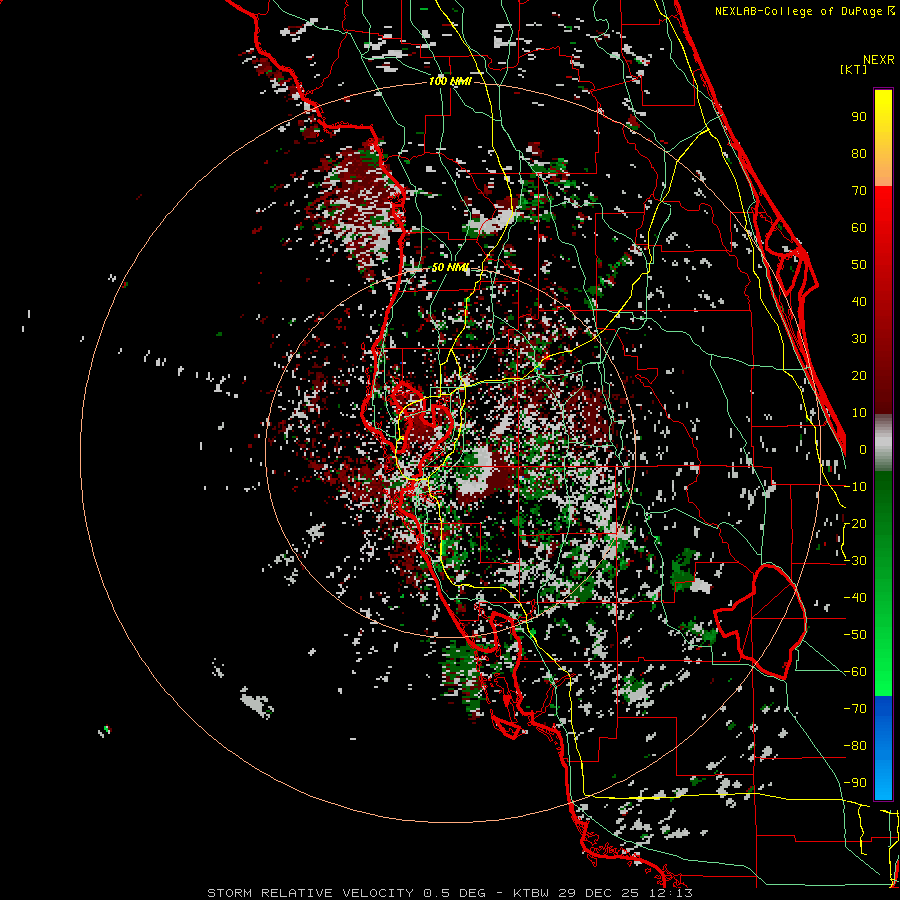Select the 80 knot scale label
Screen dimensions: 900x900
859,153
